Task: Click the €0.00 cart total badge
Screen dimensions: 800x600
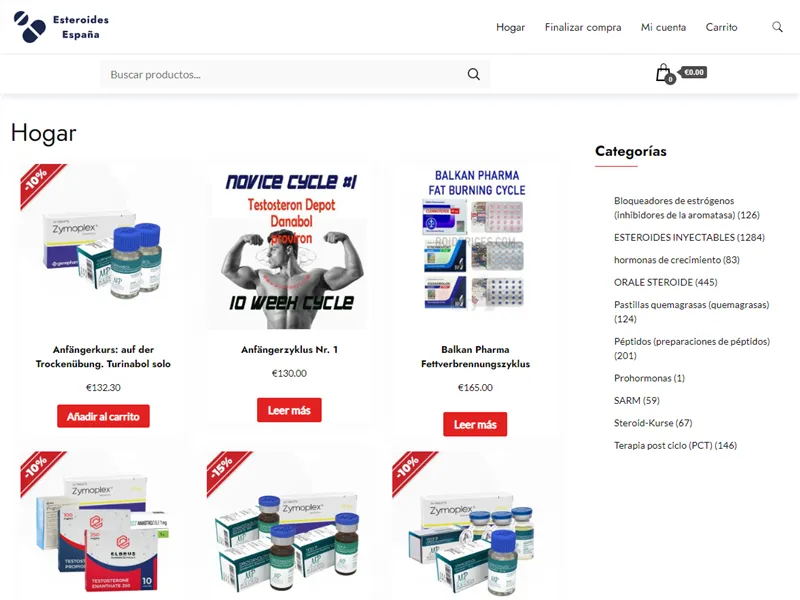Action: pos(693,72)
